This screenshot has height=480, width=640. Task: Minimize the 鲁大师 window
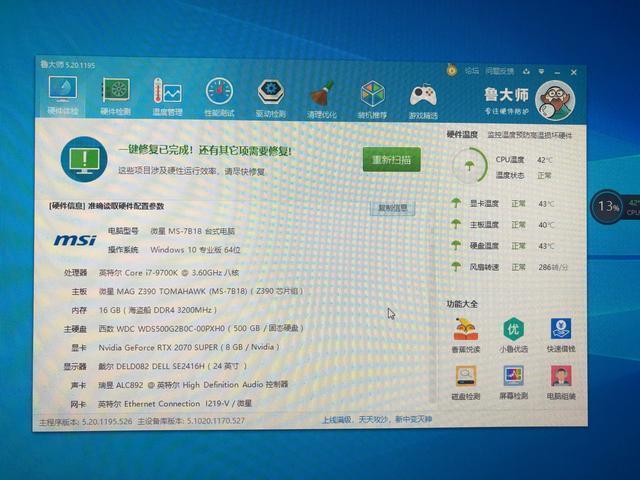tap(557, 72)
